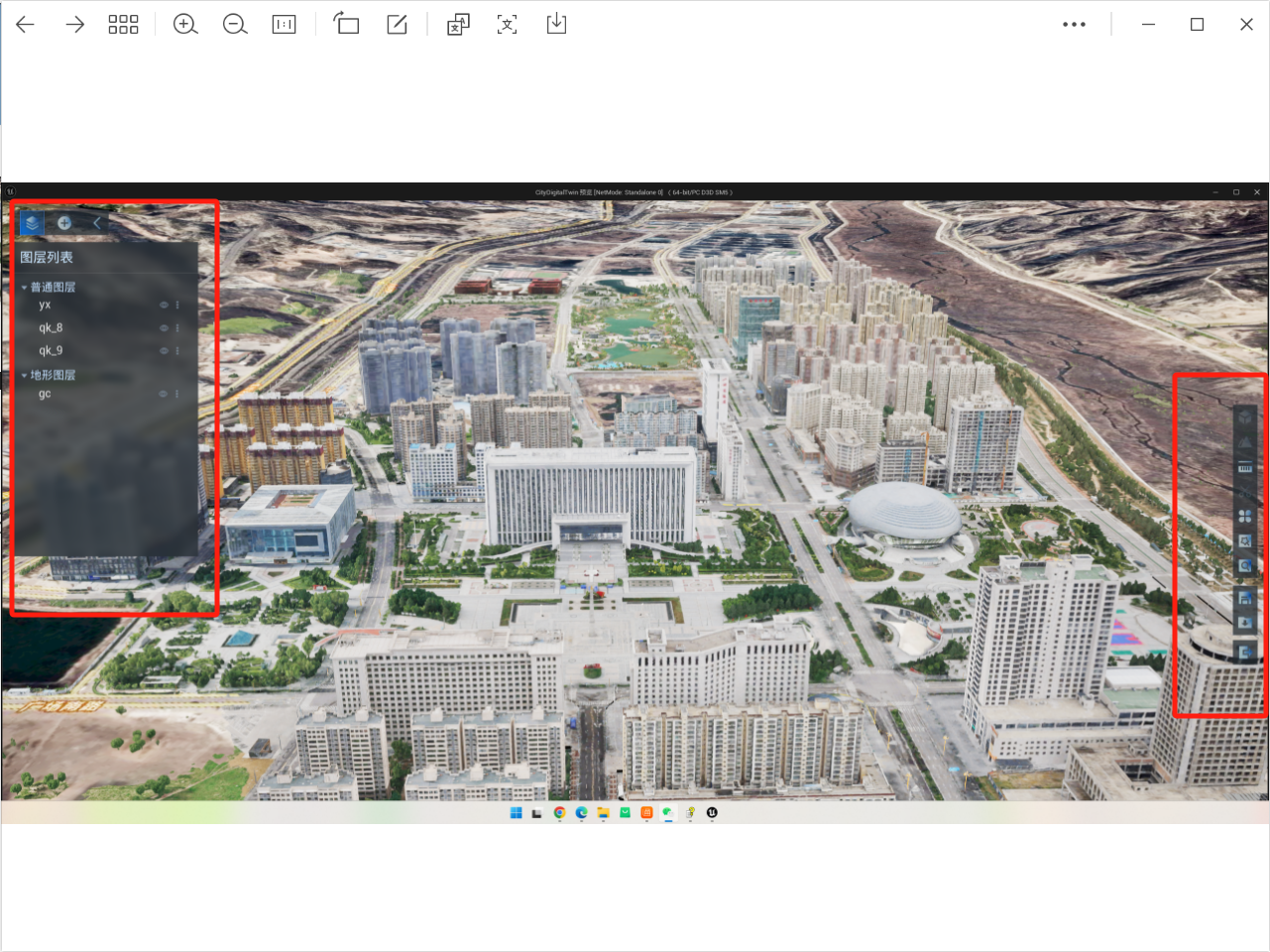Image resolution: width=1270 pixels, height=952 pixels.
Task: Open the more options ellipsis menu
Action: click(x=1074, y=25)
